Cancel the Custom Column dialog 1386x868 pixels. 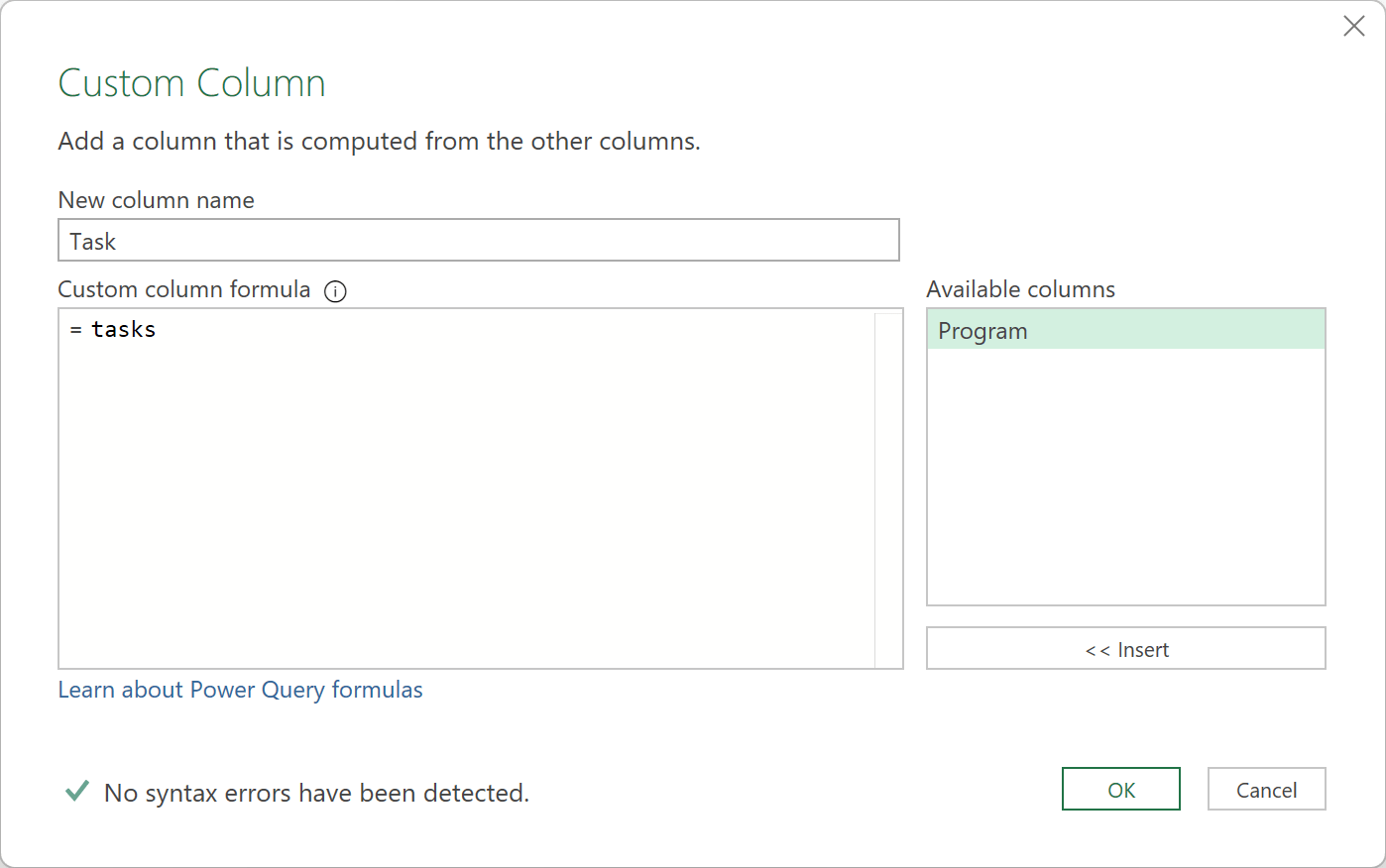point(1266,789)
